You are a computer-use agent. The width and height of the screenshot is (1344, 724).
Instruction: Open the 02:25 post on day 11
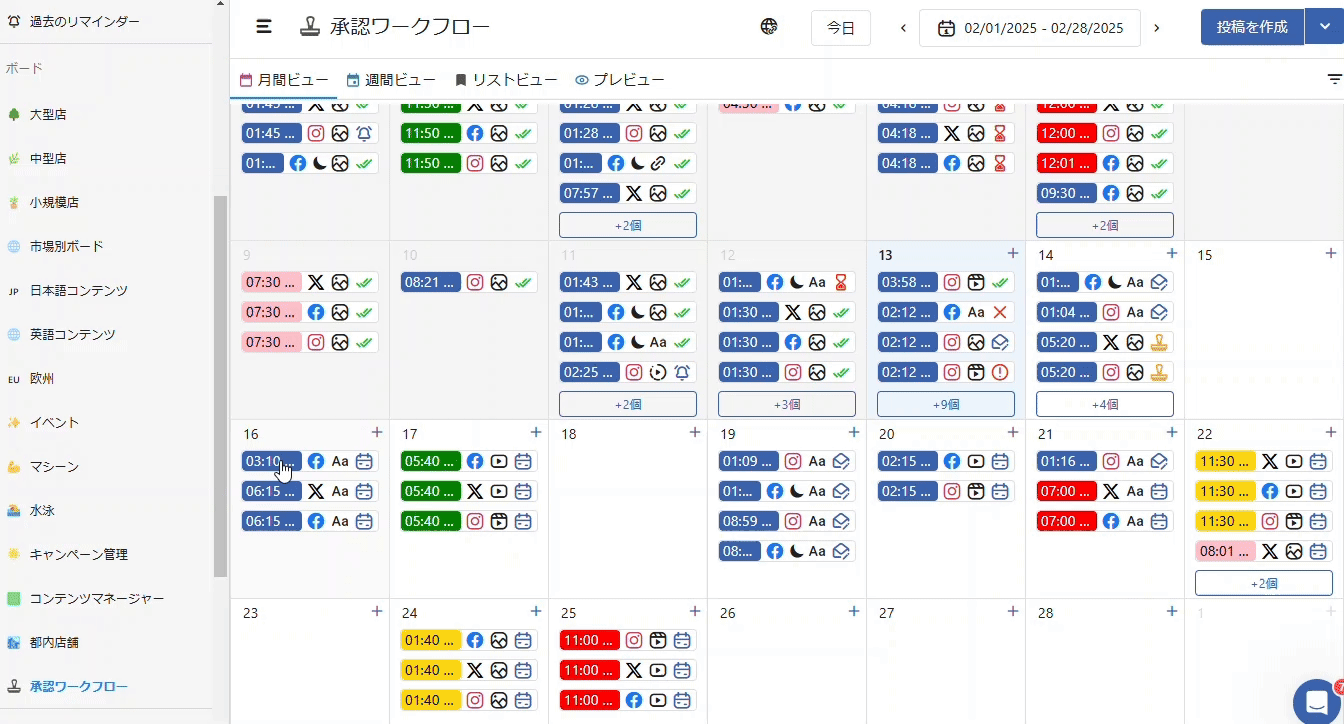[627, 372]
